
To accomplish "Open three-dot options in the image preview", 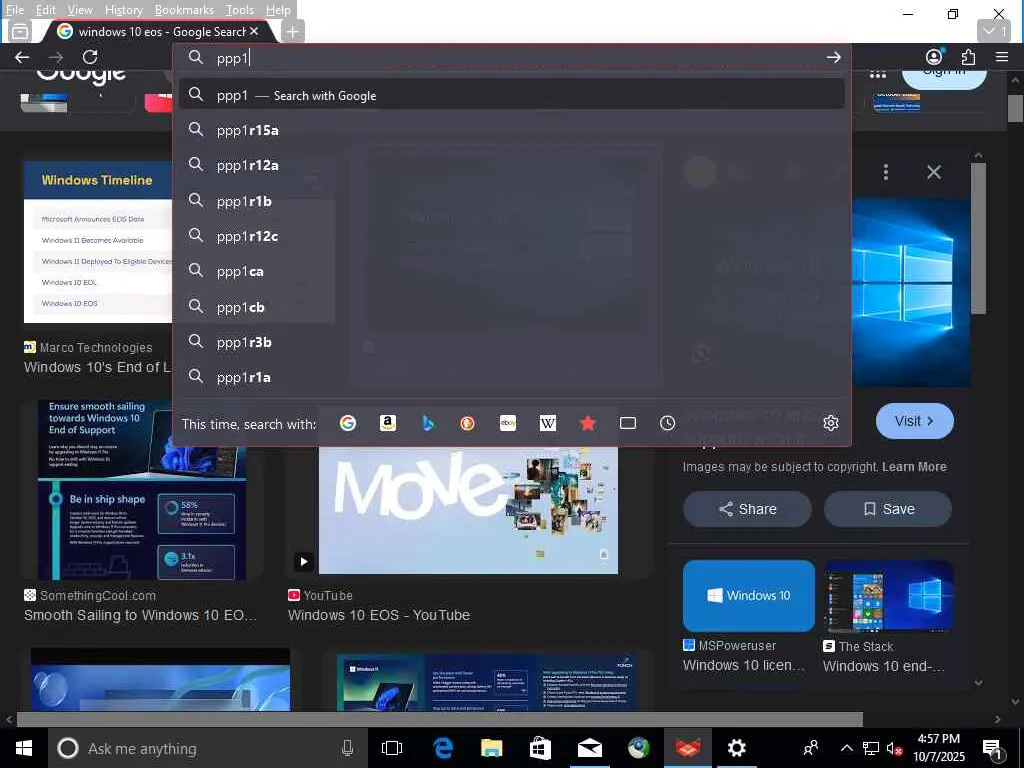I will point(886,172).
